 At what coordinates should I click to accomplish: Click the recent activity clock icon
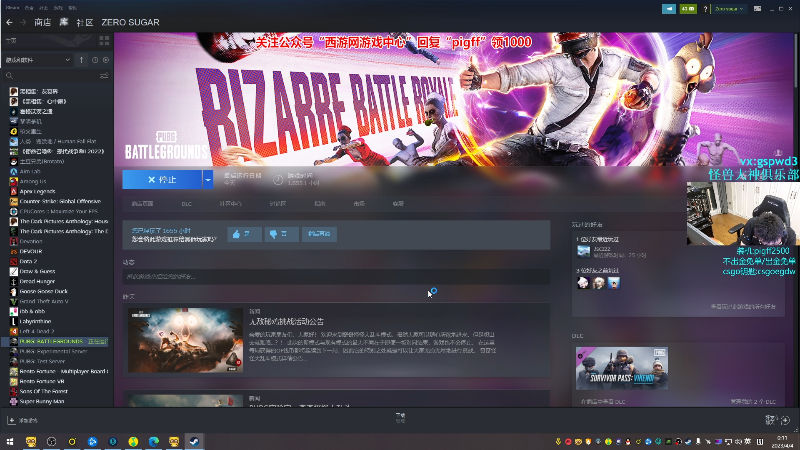point(95,60)
